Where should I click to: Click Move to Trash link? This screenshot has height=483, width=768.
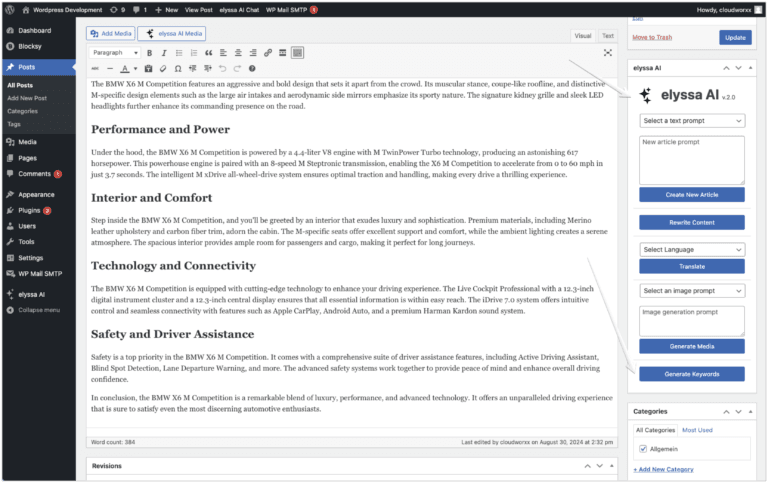tap(652, 37)
